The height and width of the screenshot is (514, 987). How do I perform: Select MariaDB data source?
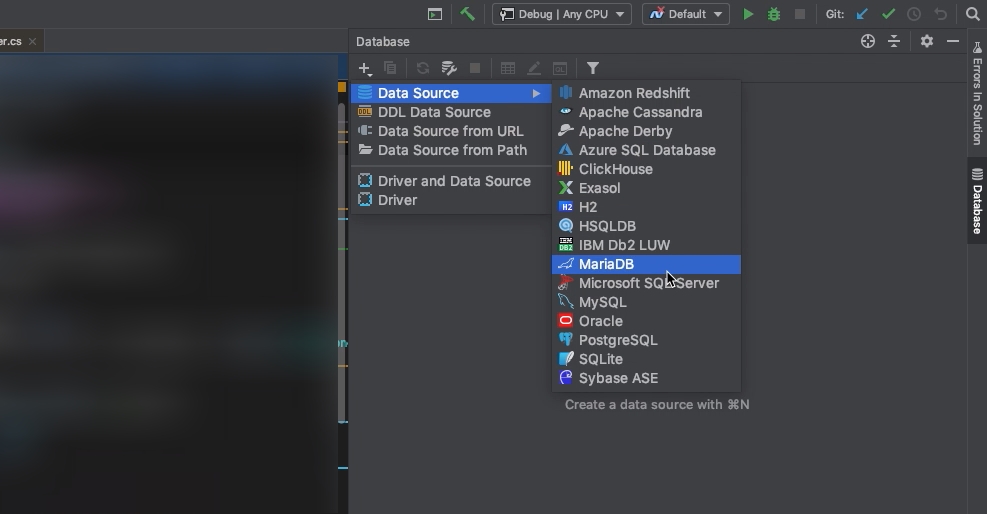tap(646, 264)
